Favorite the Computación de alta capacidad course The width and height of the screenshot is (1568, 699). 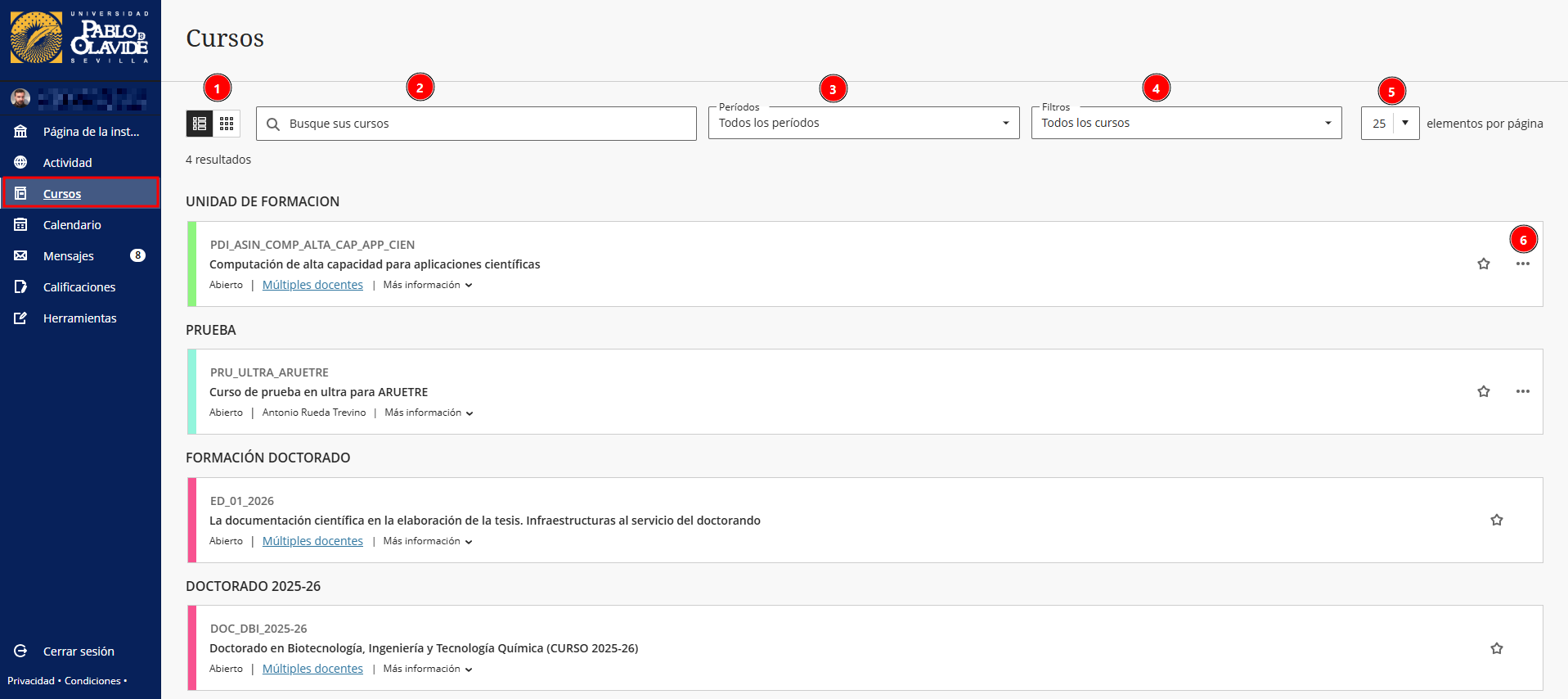point(1483,264)
